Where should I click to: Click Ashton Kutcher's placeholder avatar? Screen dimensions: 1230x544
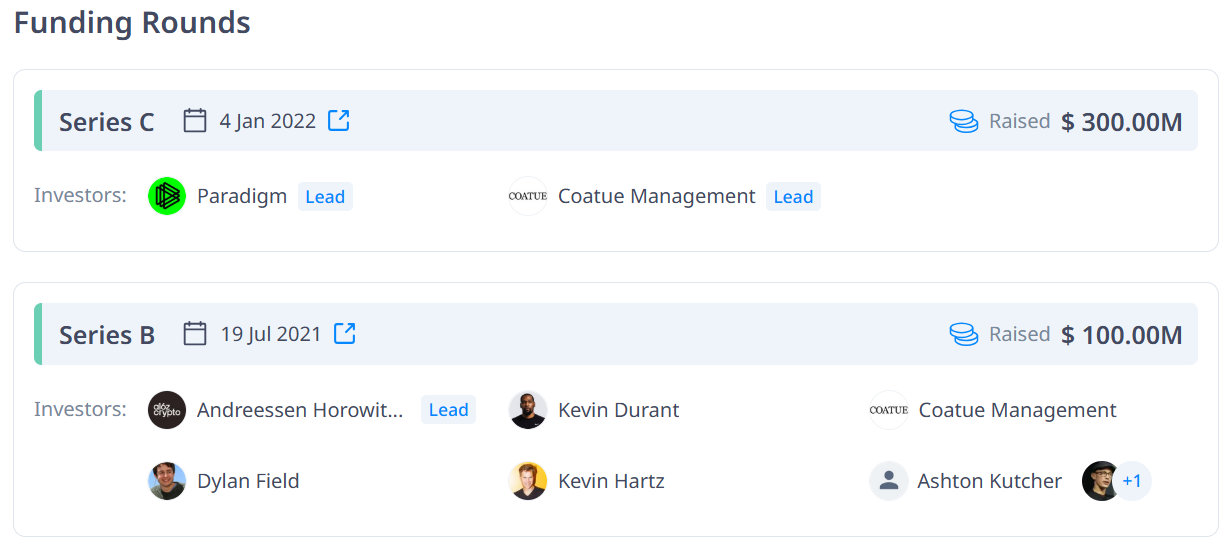(888, 481)
